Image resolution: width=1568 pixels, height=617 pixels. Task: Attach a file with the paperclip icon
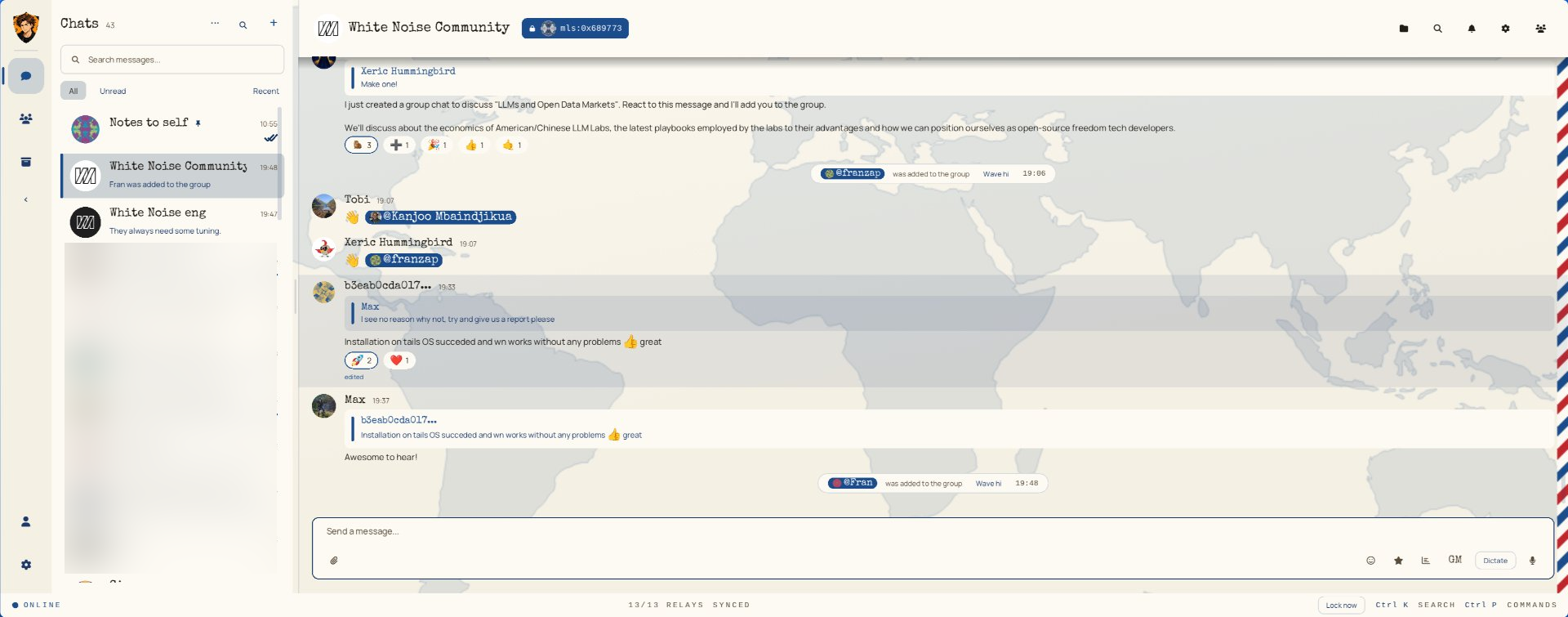[x=334, y=561]
